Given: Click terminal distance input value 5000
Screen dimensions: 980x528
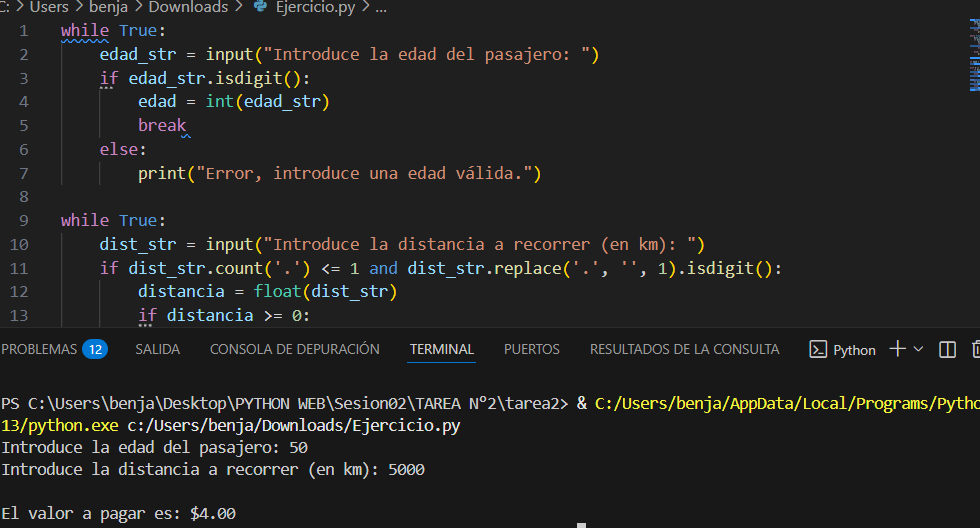Looking at the screenshot, I should tap(406, 469).
